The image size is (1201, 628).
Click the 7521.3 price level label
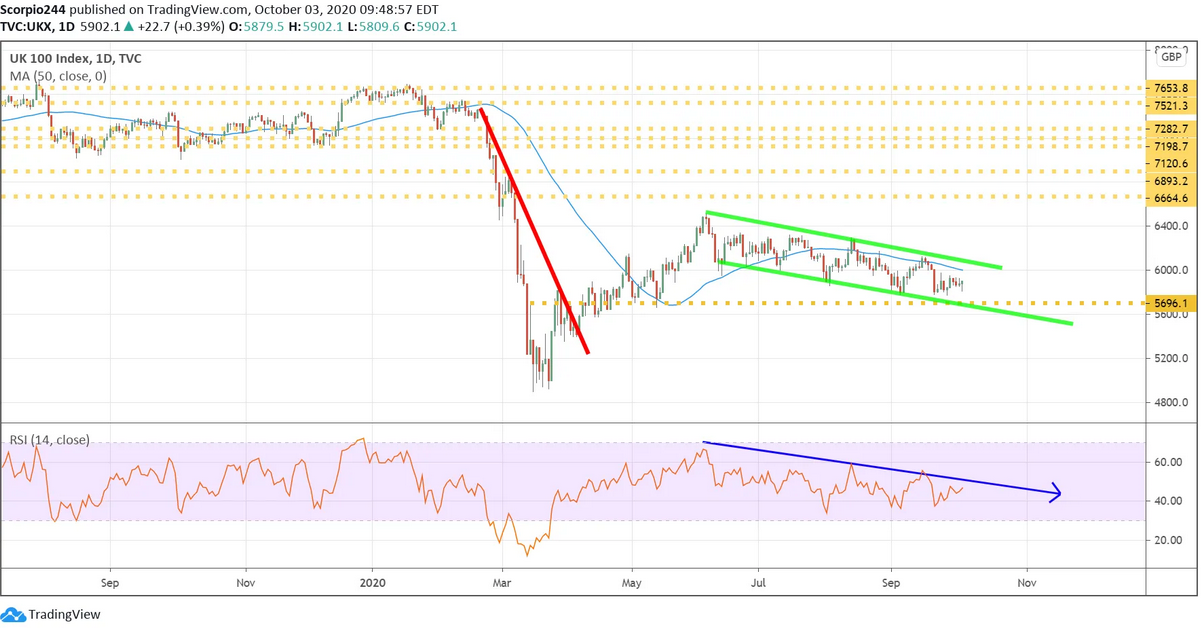click(x=1169, y=106)
